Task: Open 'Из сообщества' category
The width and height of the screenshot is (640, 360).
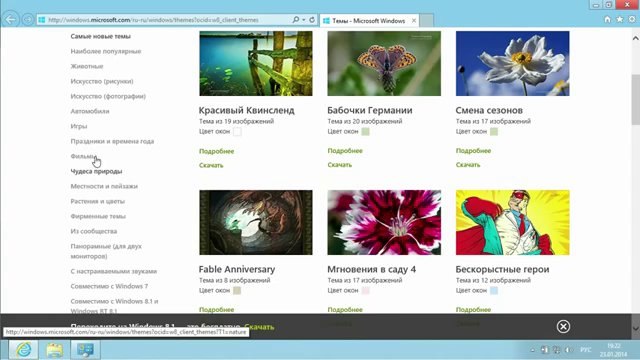Action: (x=93, y=231)
